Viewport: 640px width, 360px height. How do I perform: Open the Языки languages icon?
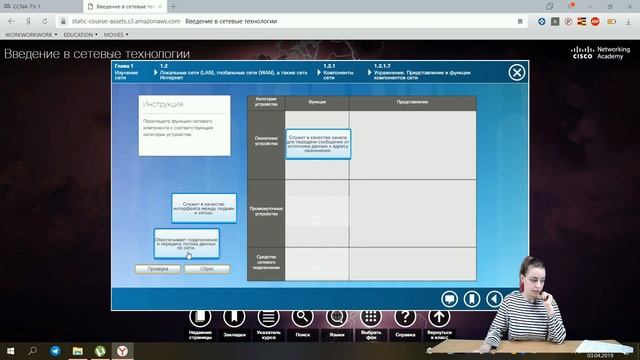tap(337, 317)
